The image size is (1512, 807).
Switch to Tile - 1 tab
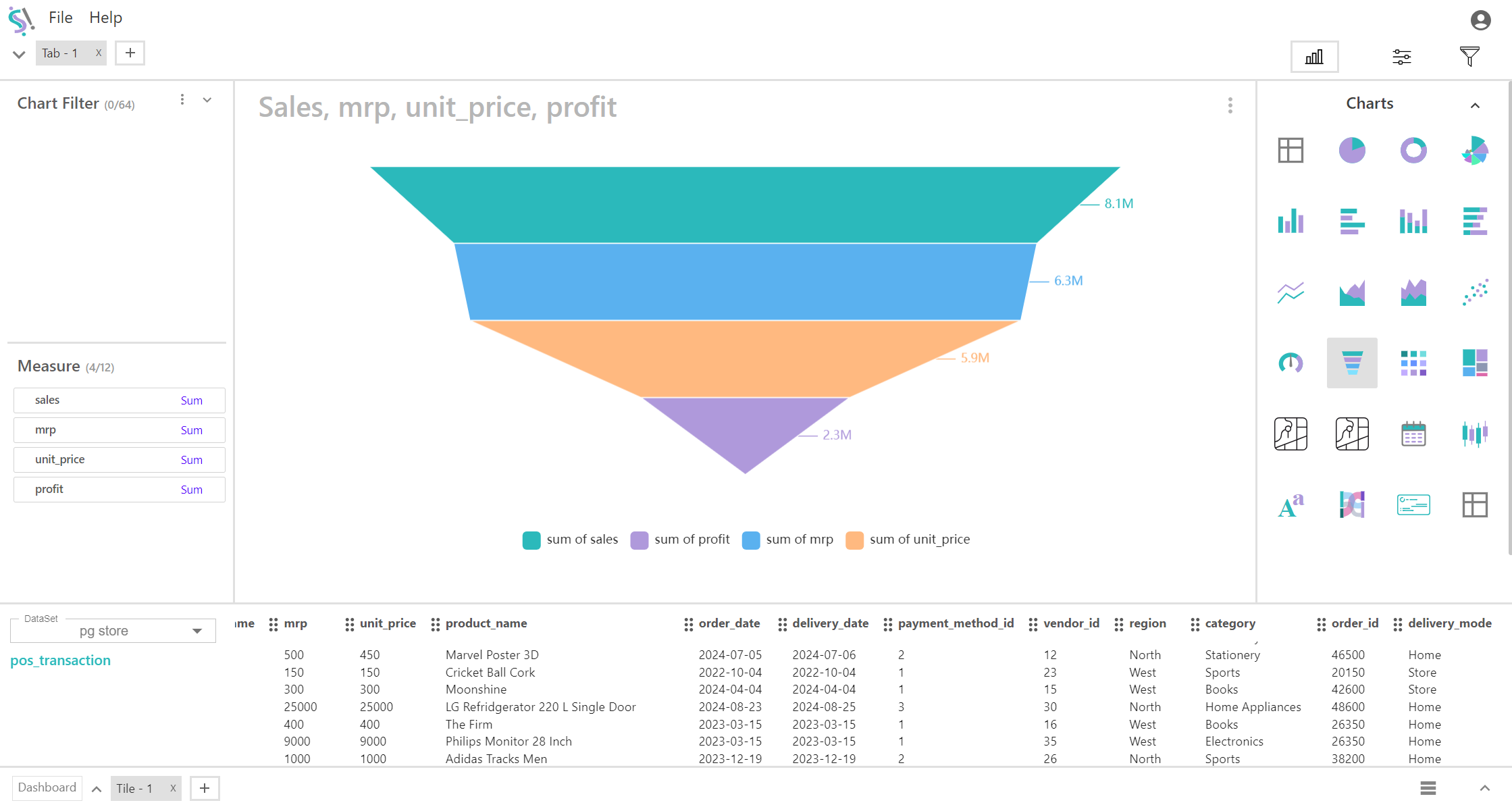pos(134,788)
